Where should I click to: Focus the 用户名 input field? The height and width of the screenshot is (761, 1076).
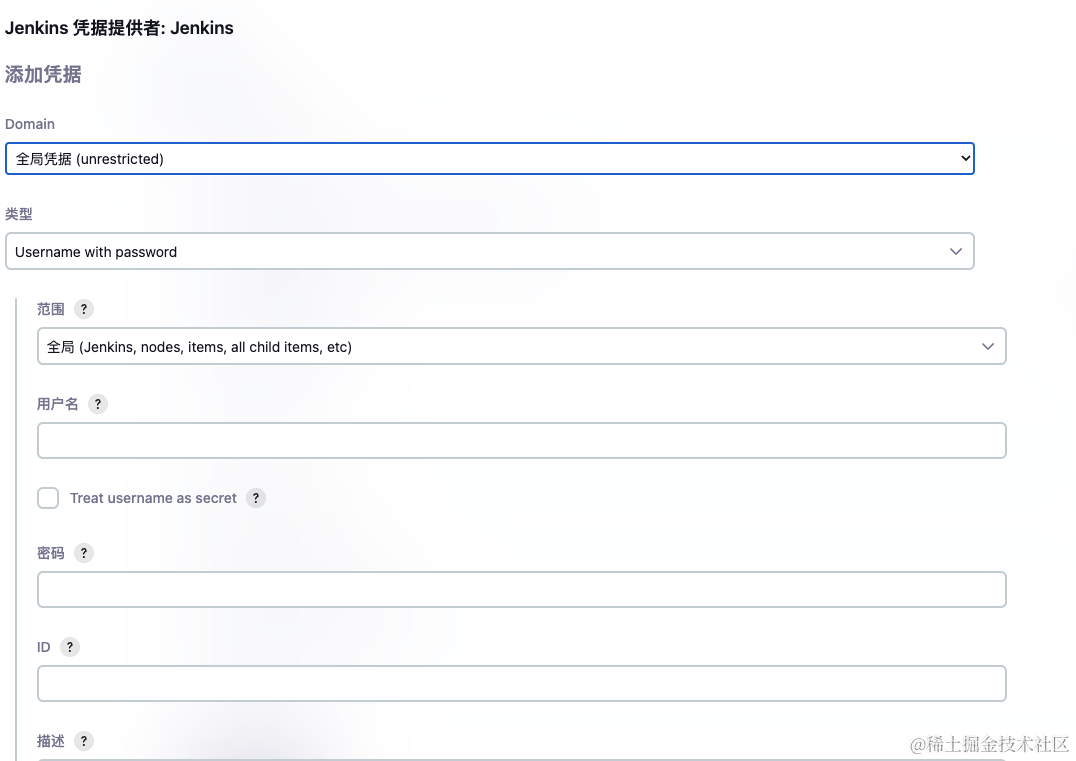522,441
